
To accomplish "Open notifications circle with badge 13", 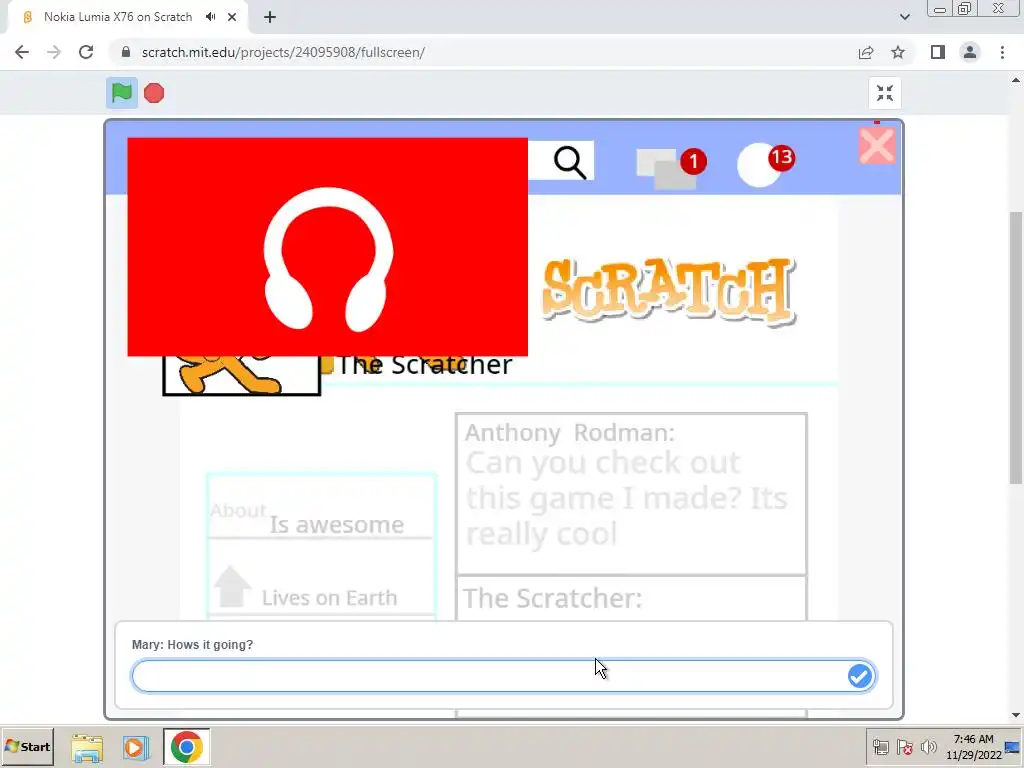I will 766,165.
